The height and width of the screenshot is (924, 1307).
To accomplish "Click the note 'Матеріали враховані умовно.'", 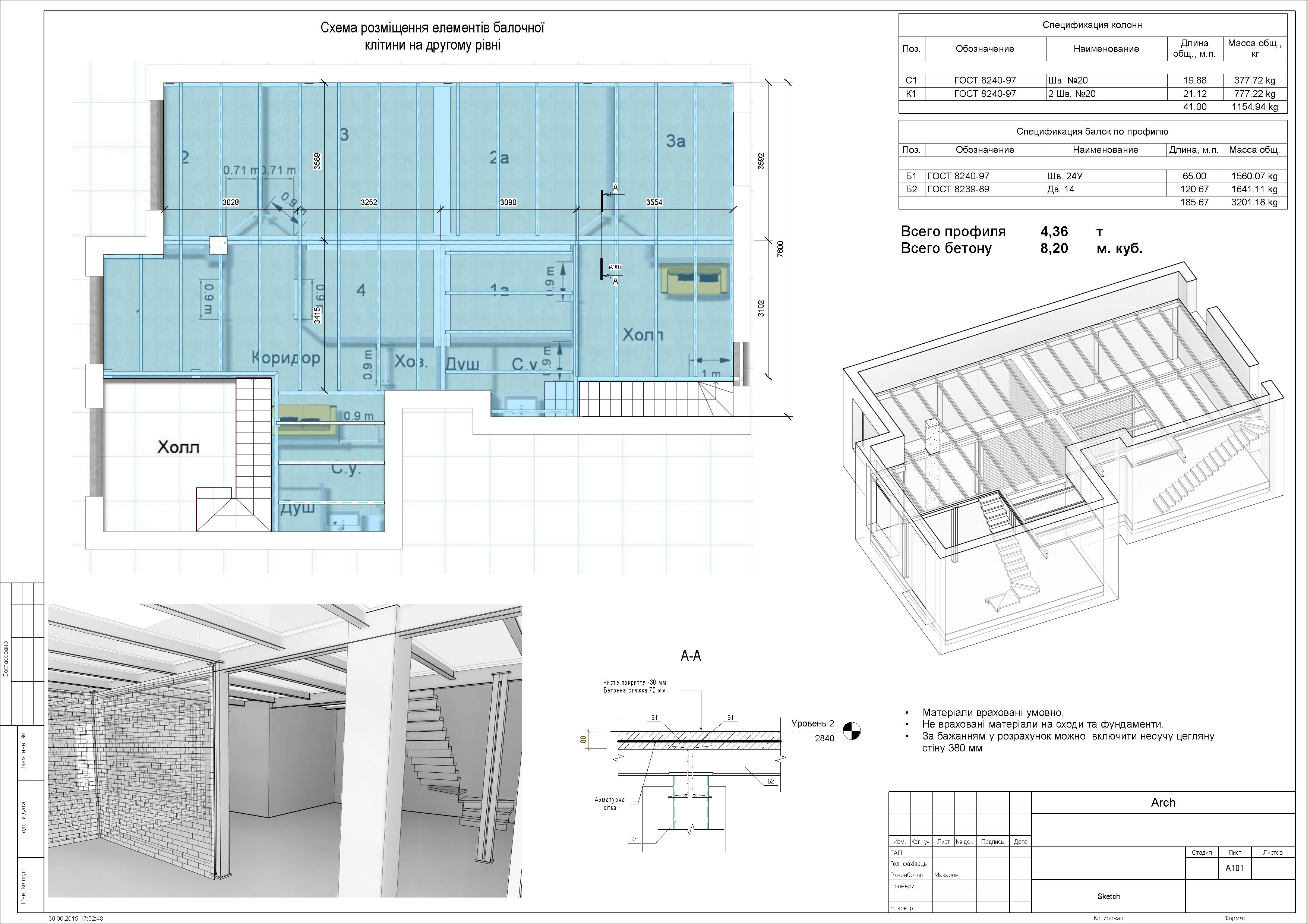I will pyautogui.click(x=993, y=712).
